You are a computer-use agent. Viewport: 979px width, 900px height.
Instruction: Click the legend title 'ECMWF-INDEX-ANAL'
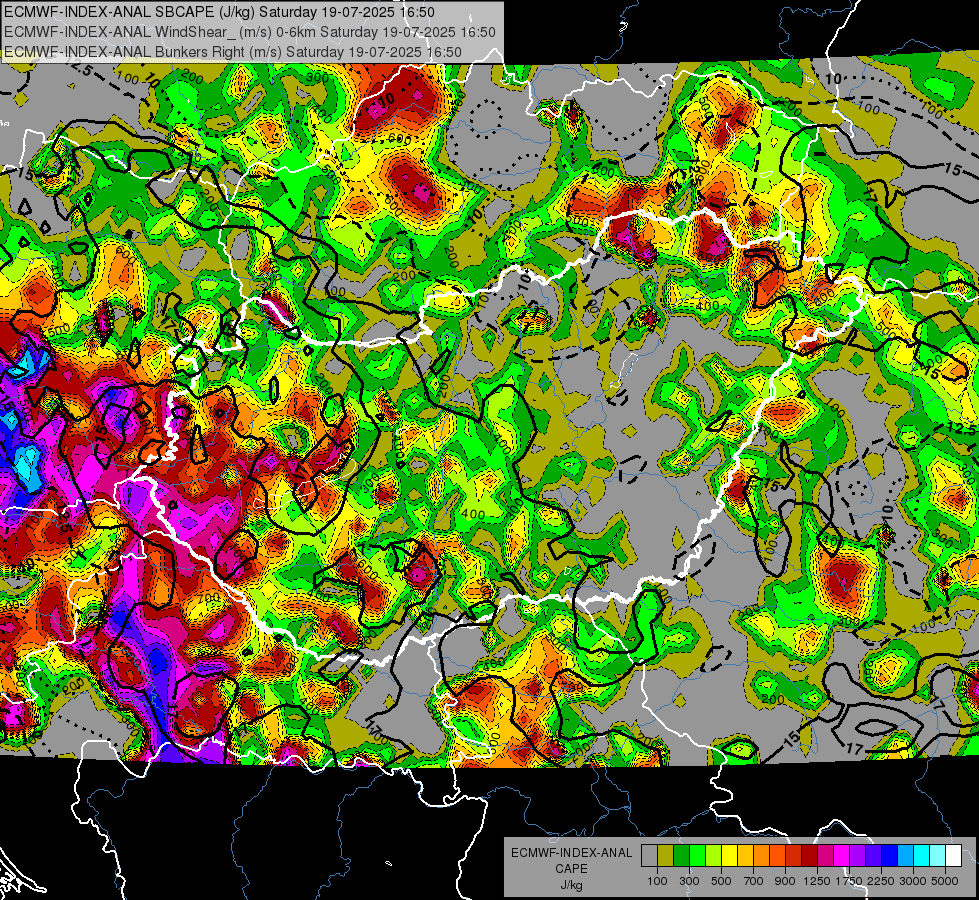[571, 853]
